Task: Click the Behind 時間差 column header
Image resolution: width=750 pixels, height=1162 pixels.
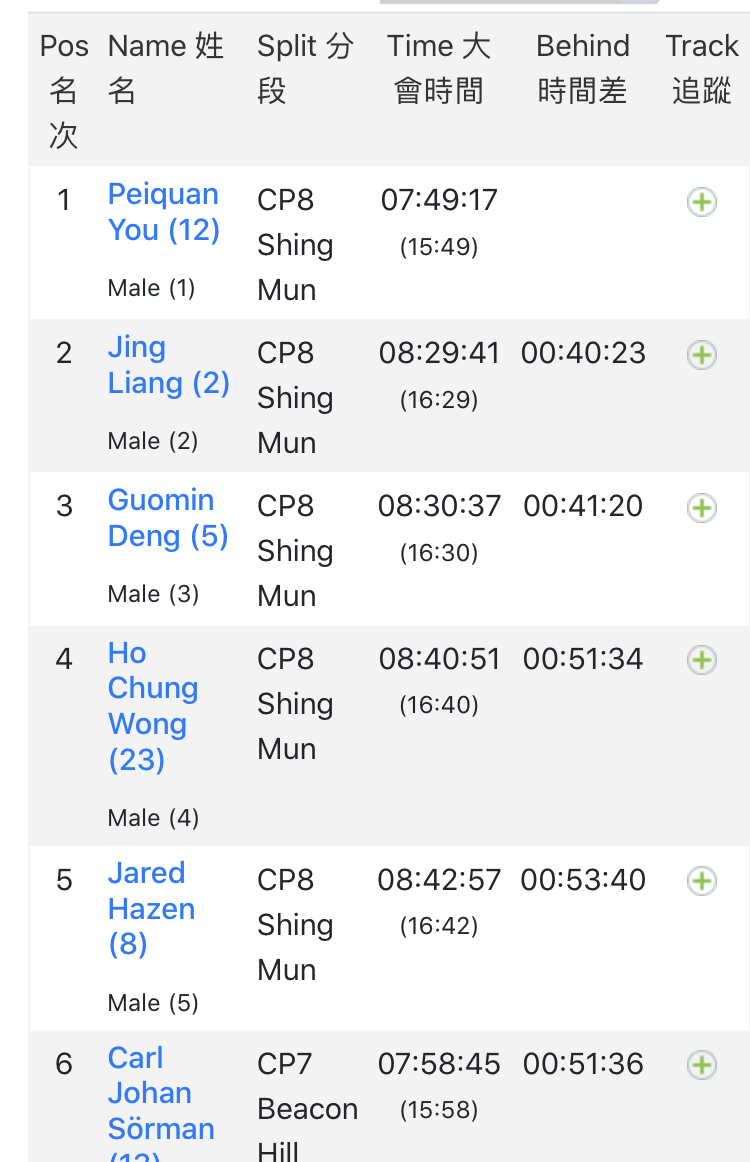Action: click(583, 68)
